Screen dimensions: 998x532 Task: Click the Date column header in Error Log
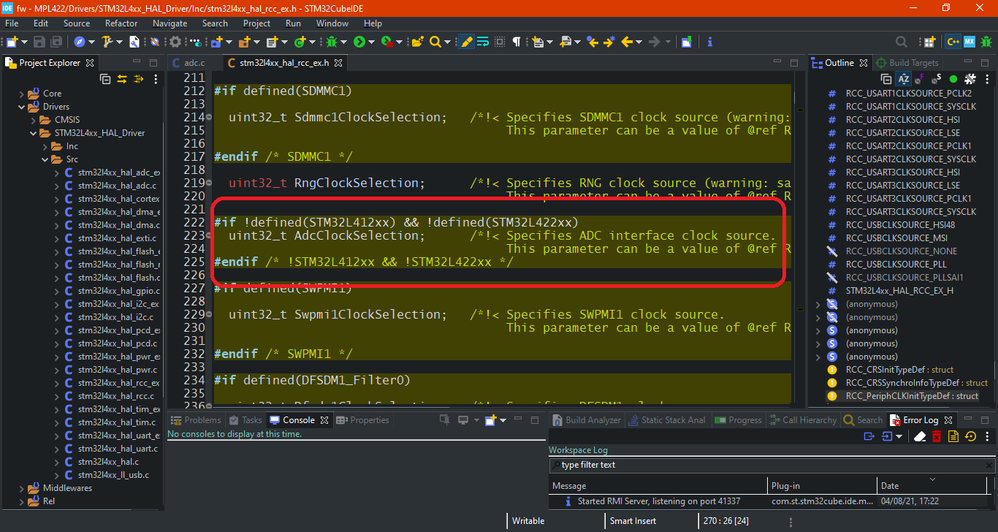tap(931, 486)
